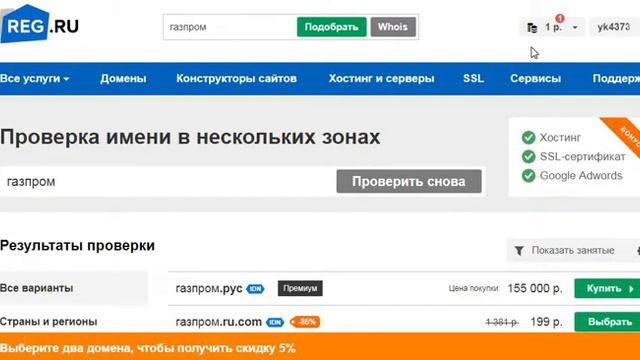
Task: Click the Whois button
Action: 393,27
